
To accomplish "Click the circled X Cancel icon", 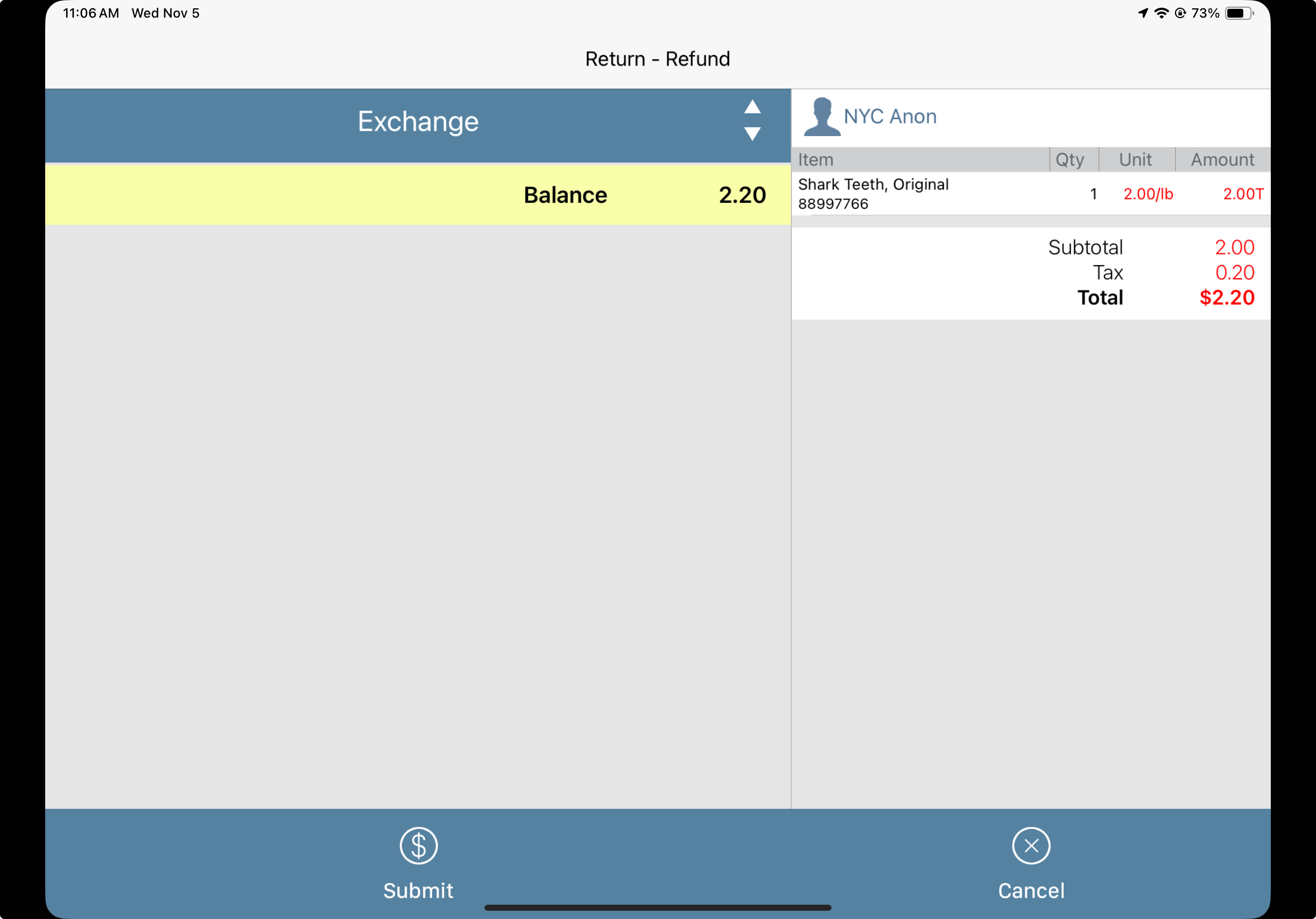I will pos(1031,846).
